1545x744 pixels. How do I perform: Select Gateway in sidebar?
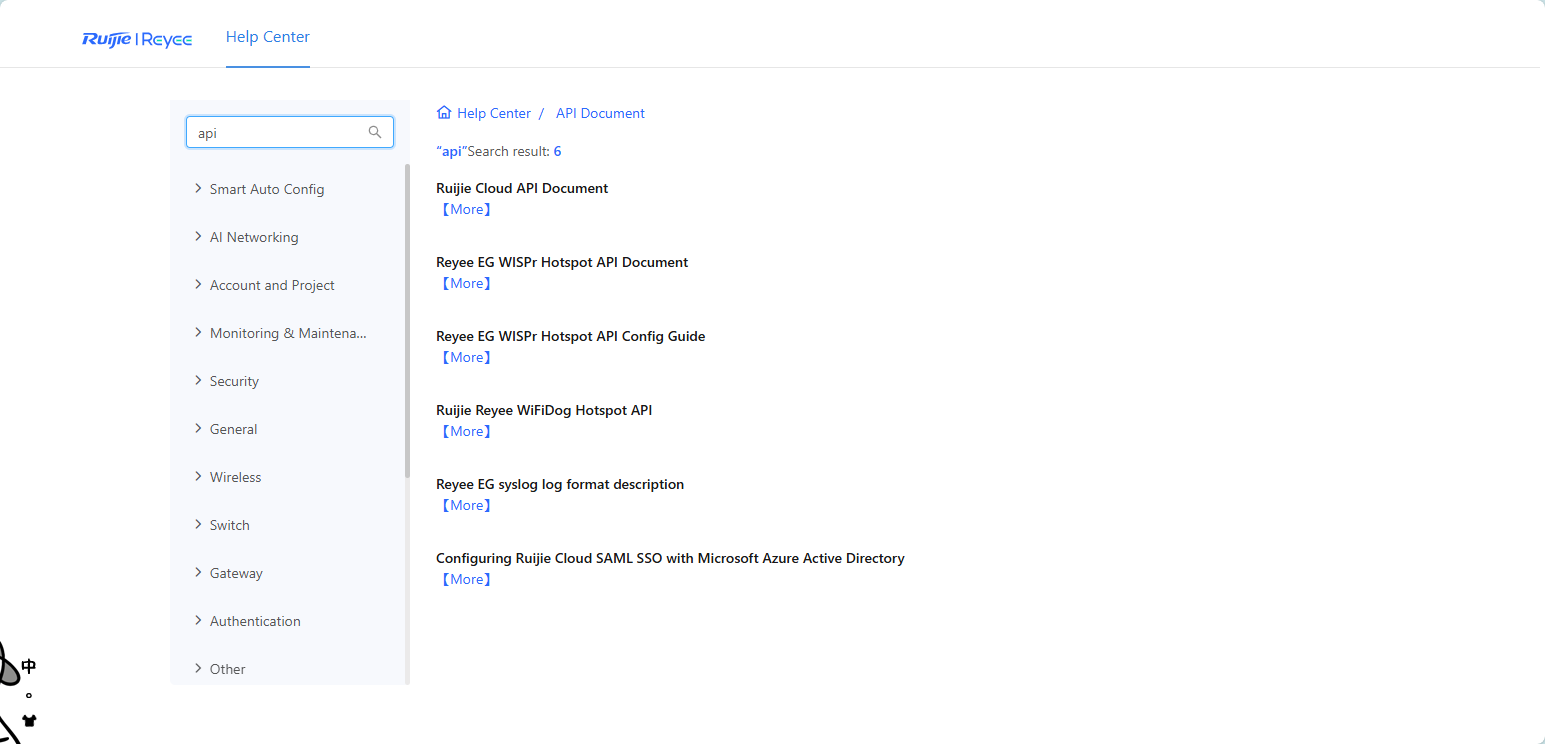[236, 573]
